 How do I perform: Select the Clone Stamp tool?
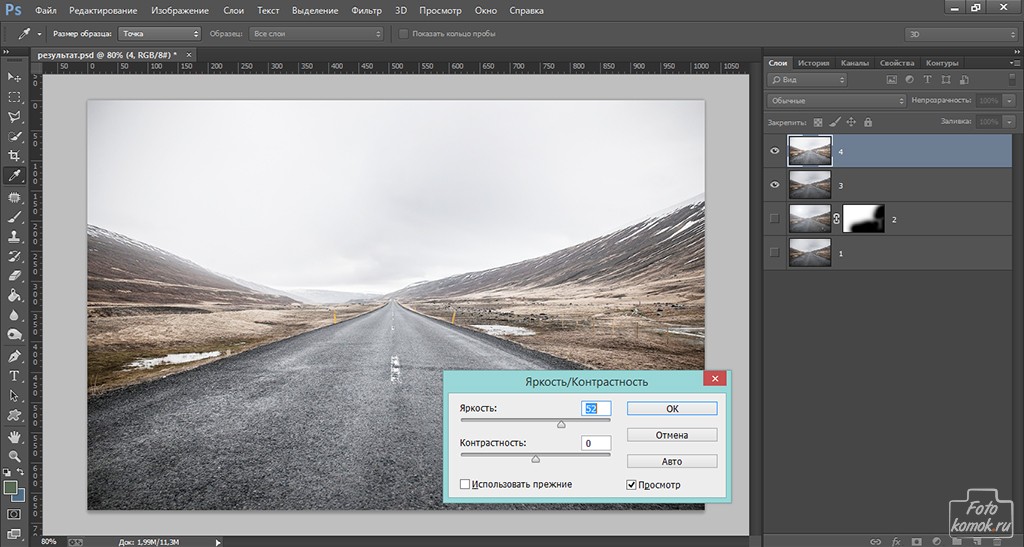click(14, 236)
